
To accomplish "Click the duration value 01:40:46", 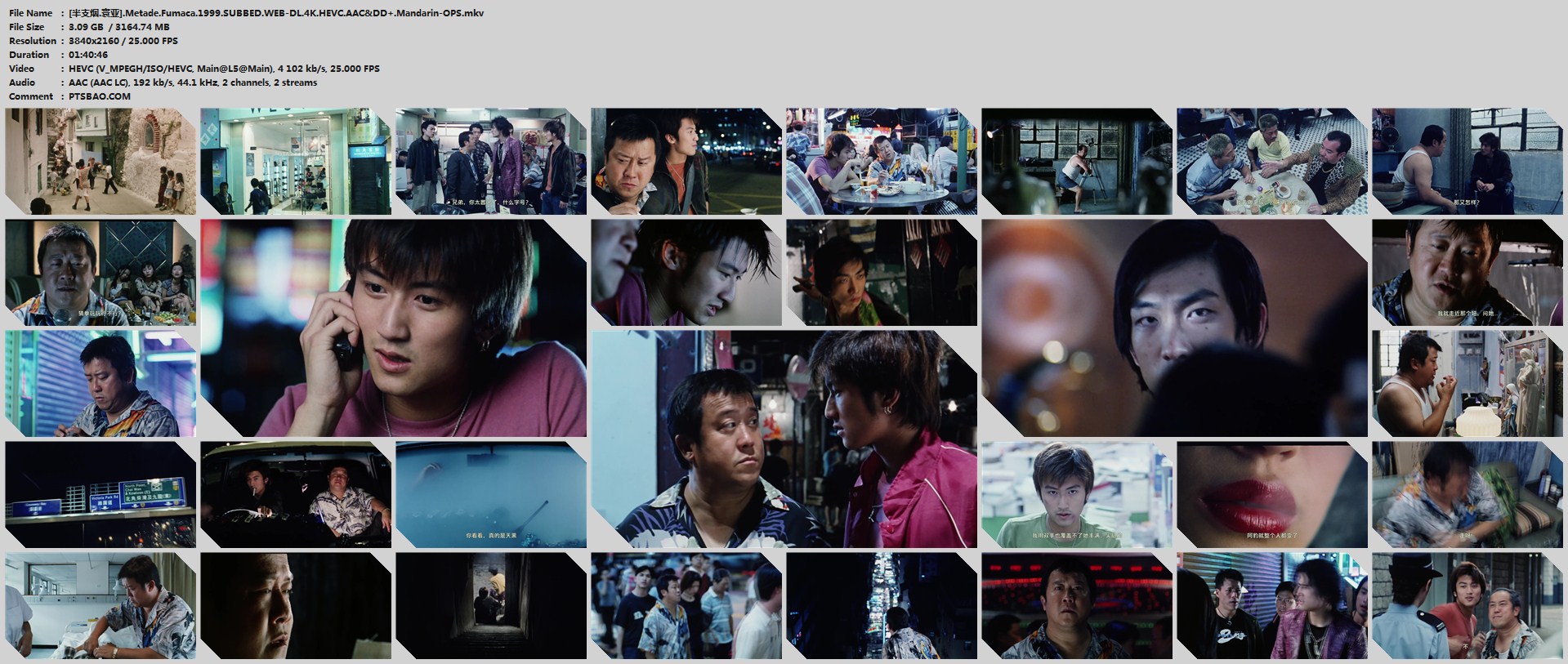I will [88, 55].
